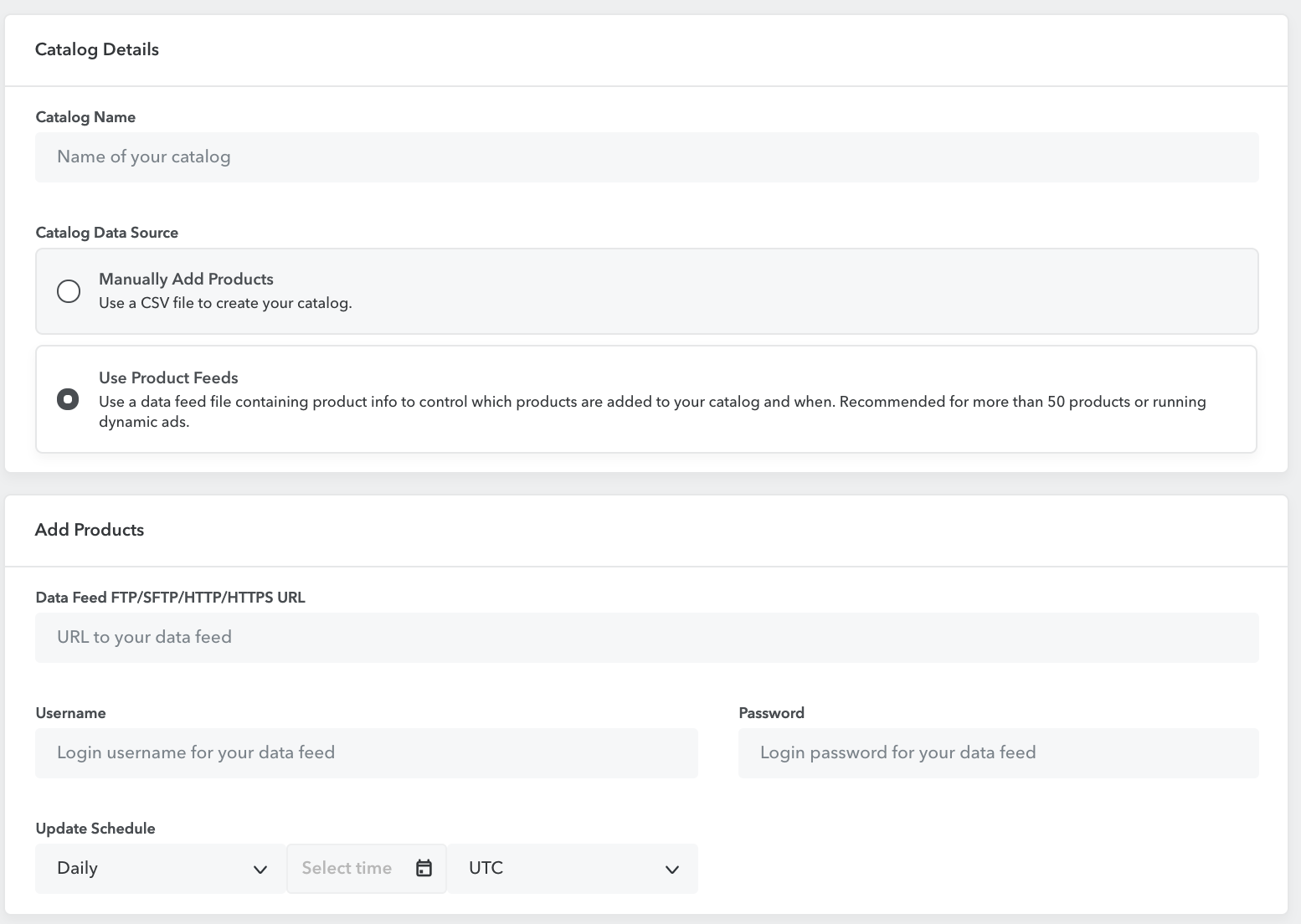Focus the Username login field
Screen dimensions: 1301x924
[366, 753]
